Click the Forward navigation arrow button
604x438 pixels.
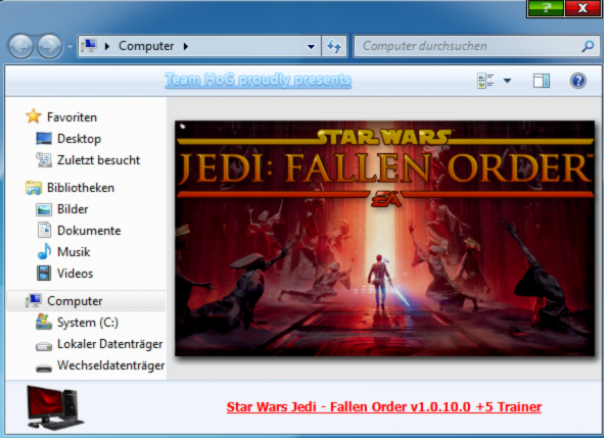49,46
